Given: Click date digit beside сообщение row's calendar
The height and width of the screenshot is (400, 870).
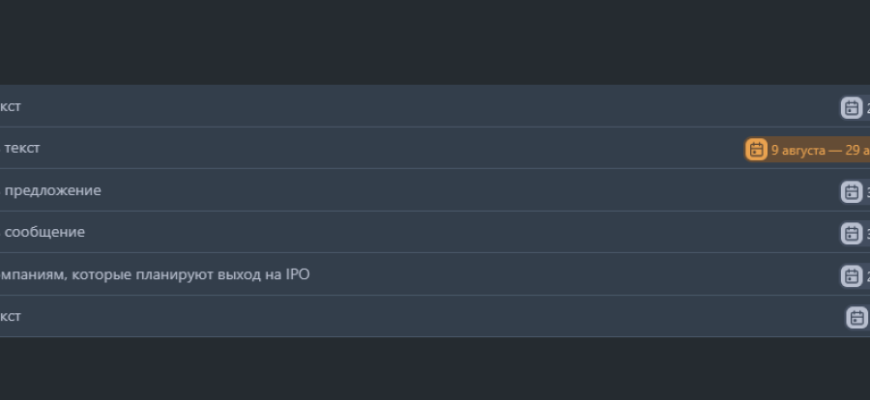Looking at the screenshot, I should (867, 234).
